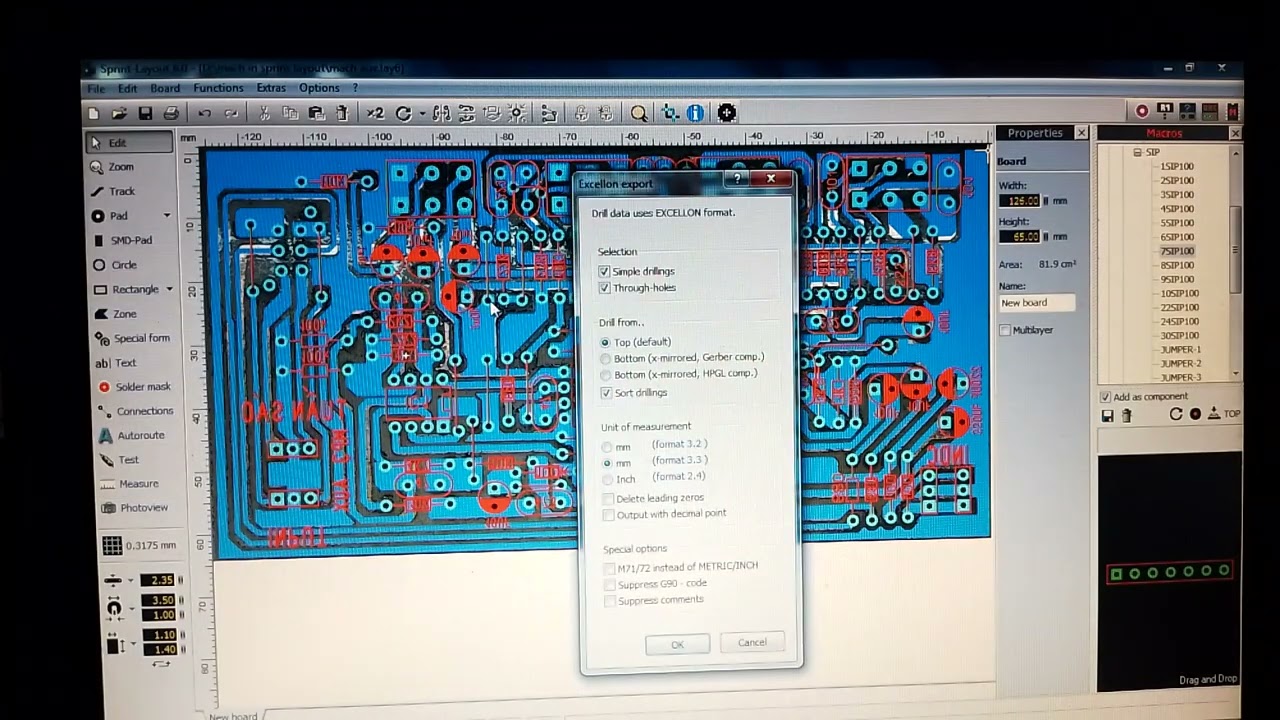The image size is (1280, 720).
Task: Open the Rotate angle dropdown arrow
Action: click(422, 114)
